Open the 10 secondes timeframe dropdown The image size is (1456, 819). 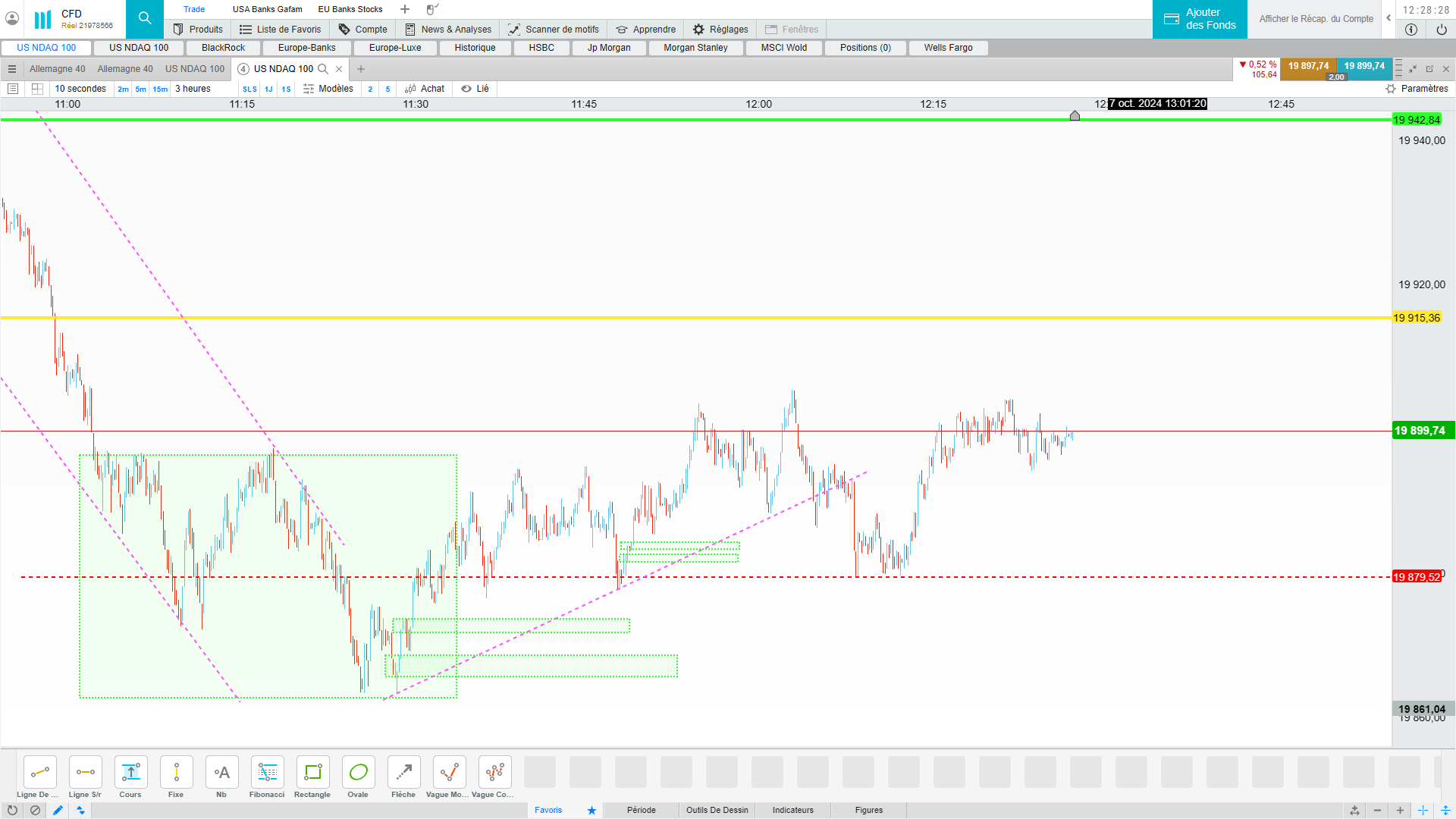click(80, 89)
